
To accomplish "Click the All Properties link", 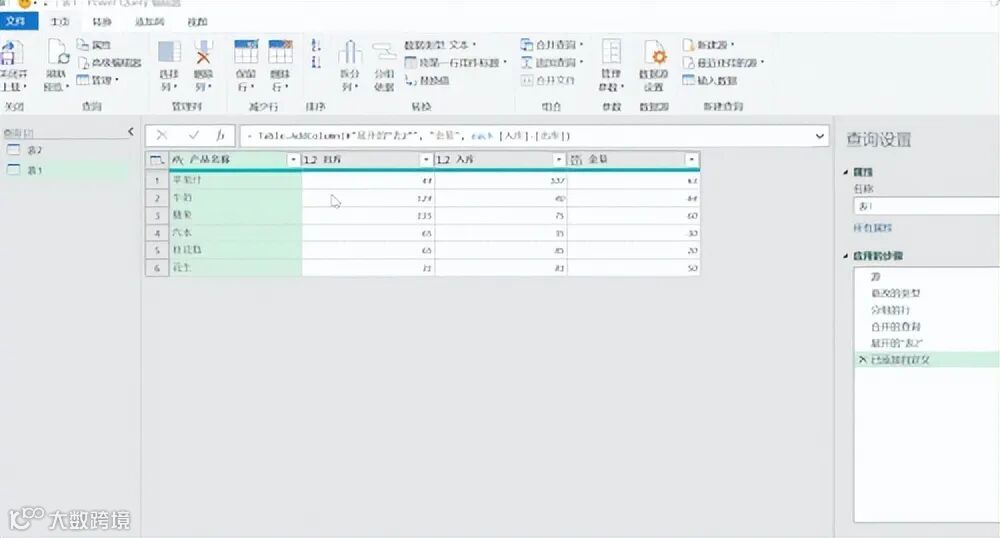I will pyautogui.click(x=872, y=228).
